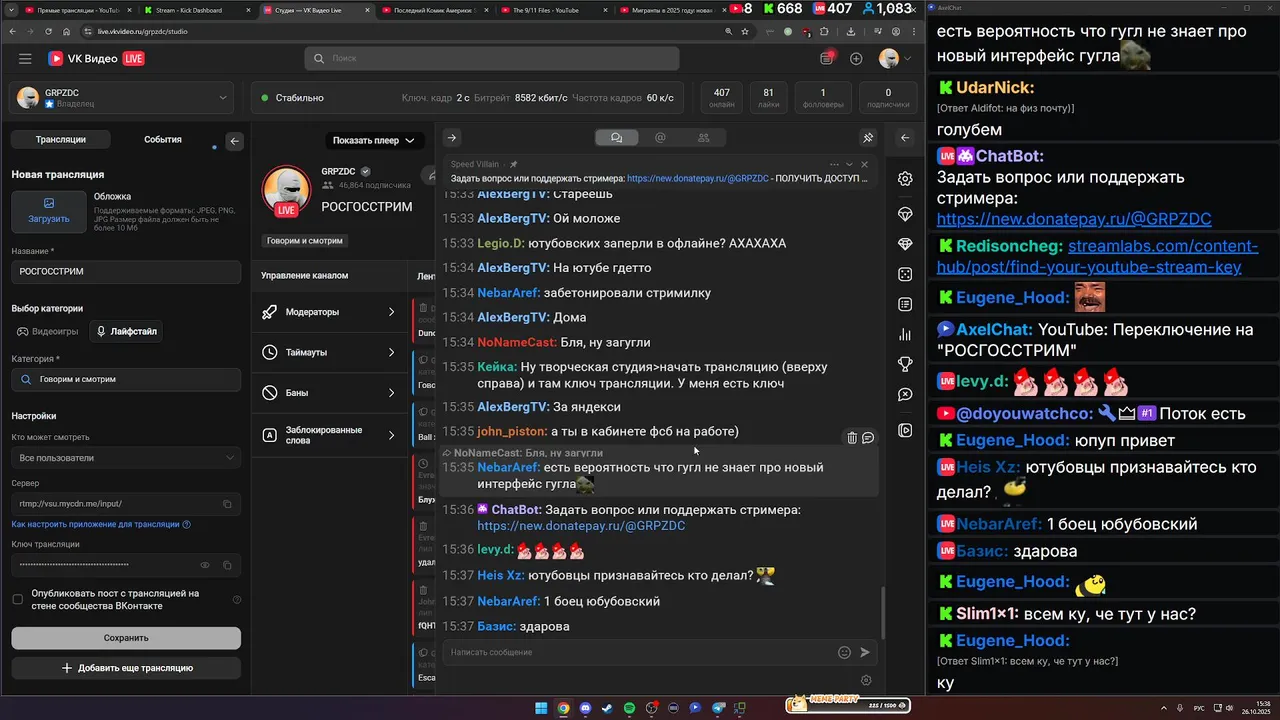Open emoji picker in chat input
1280x720 pixels.
tap(844, 652)
